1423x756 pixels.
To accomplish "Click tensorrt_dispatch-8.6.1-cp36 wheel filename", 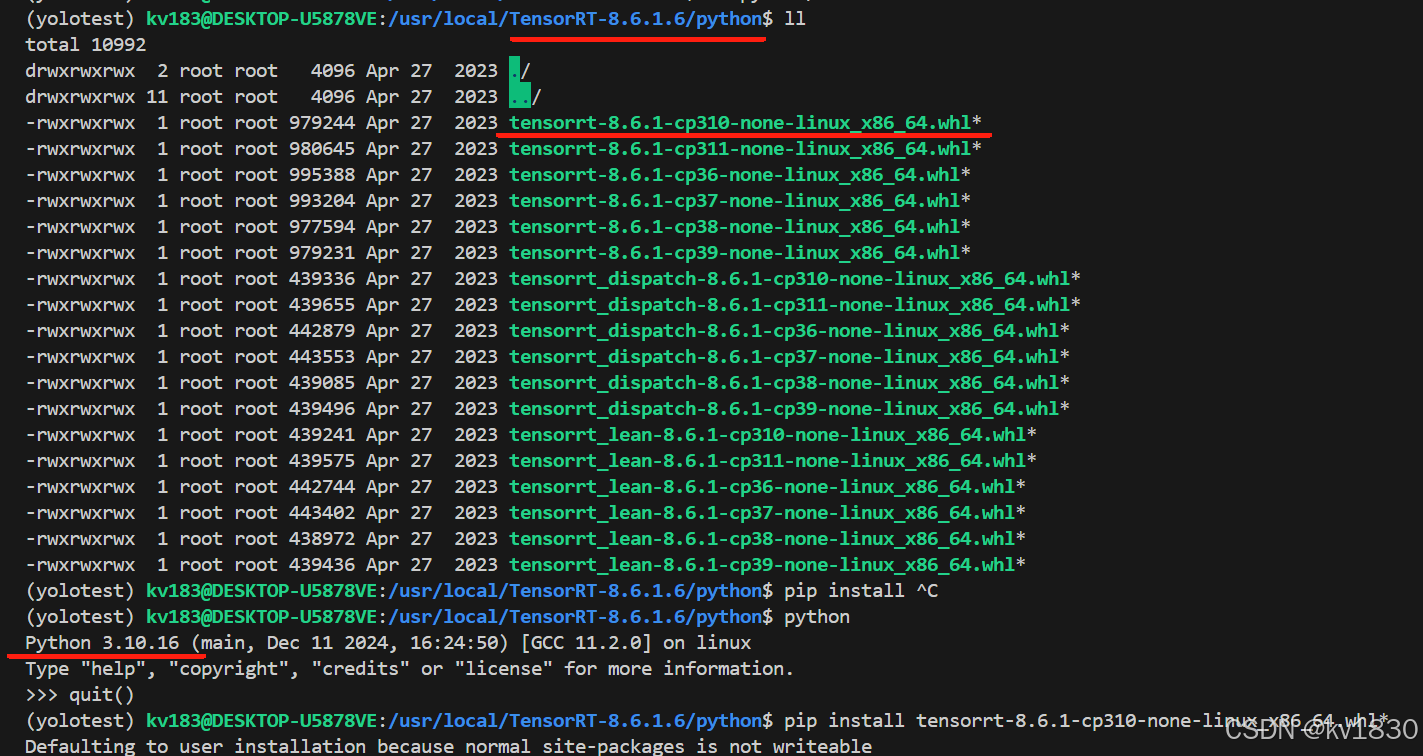I will click(784, 331).
